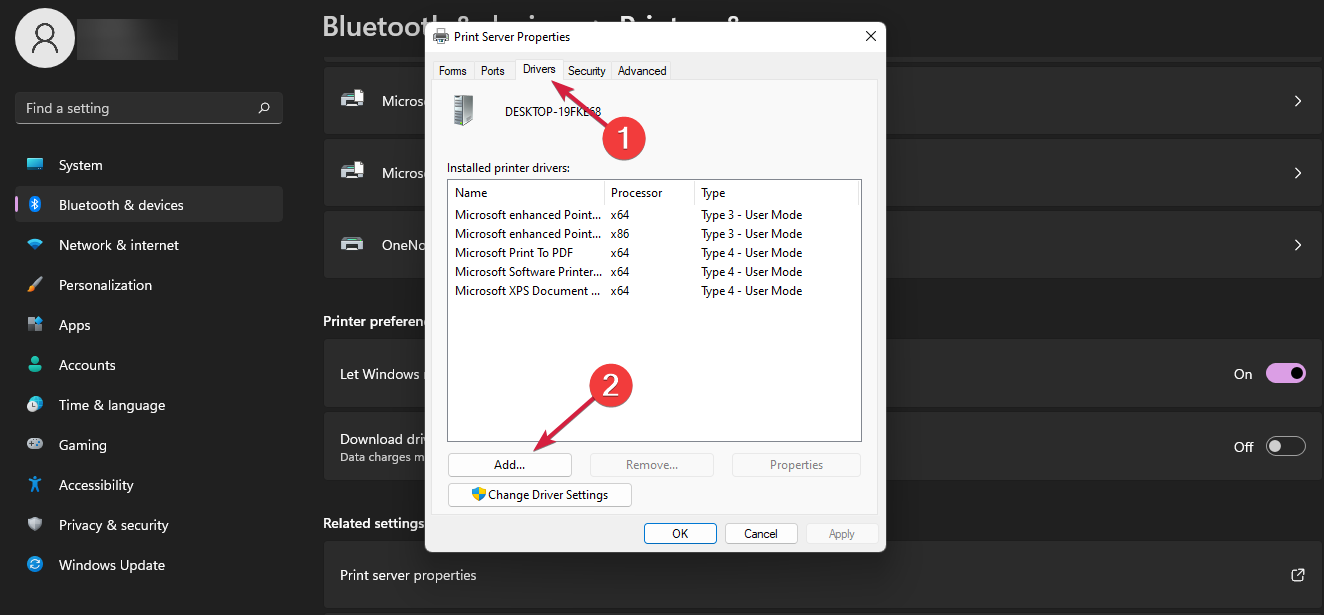Click the Windows Update refresh icon
This screenshot has height=615, width=1324.
pyautogui.click(x=35, y=565)
